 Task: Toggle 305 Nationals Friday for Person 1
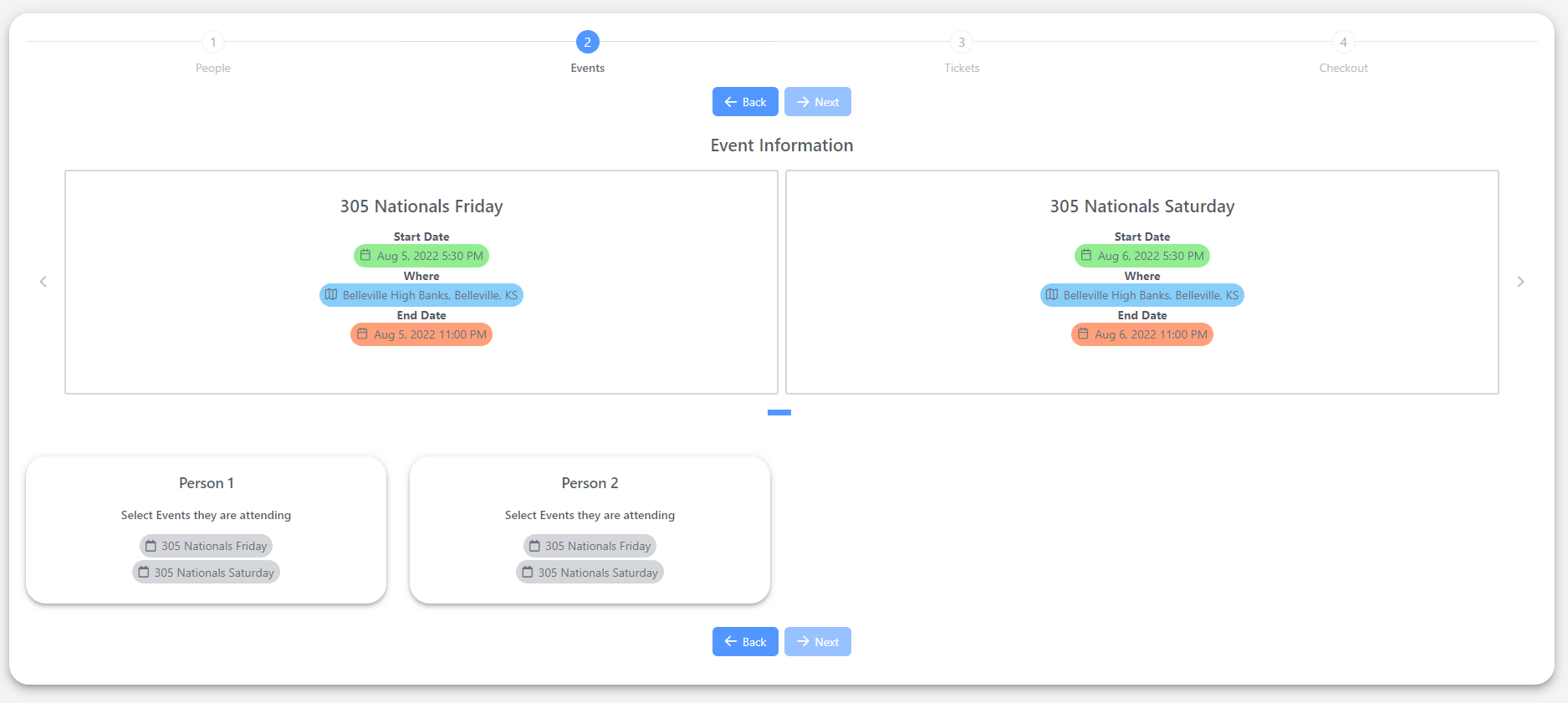point(206,546)
